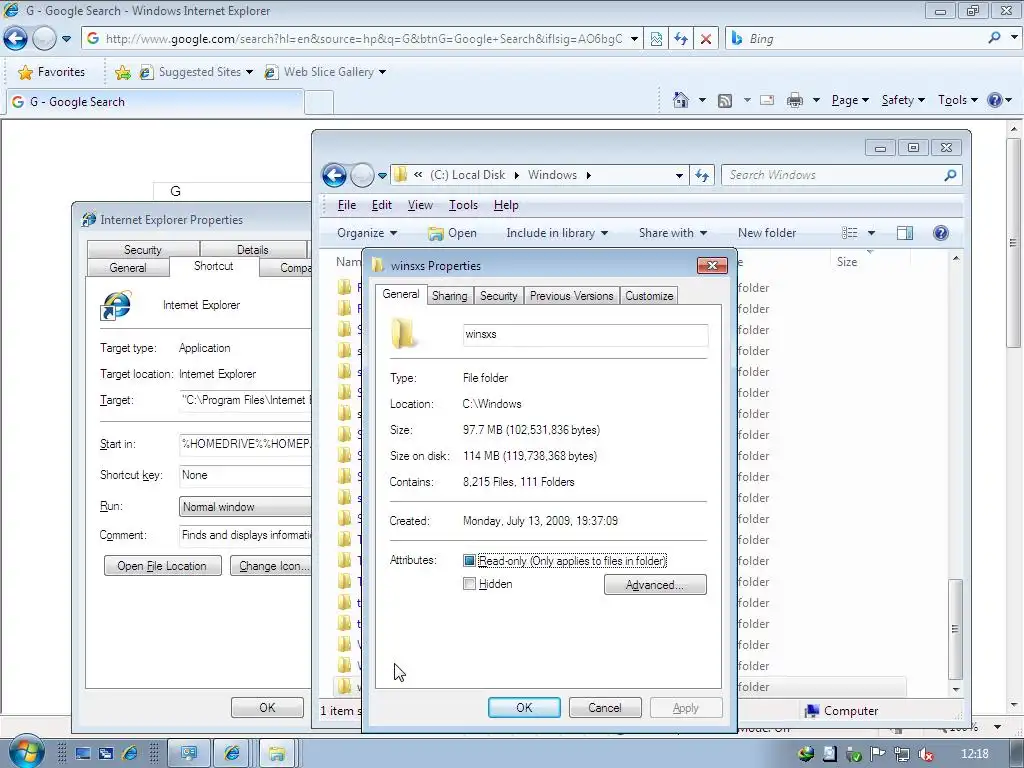
Task: Refresh the Google search page
Action: 681,39
